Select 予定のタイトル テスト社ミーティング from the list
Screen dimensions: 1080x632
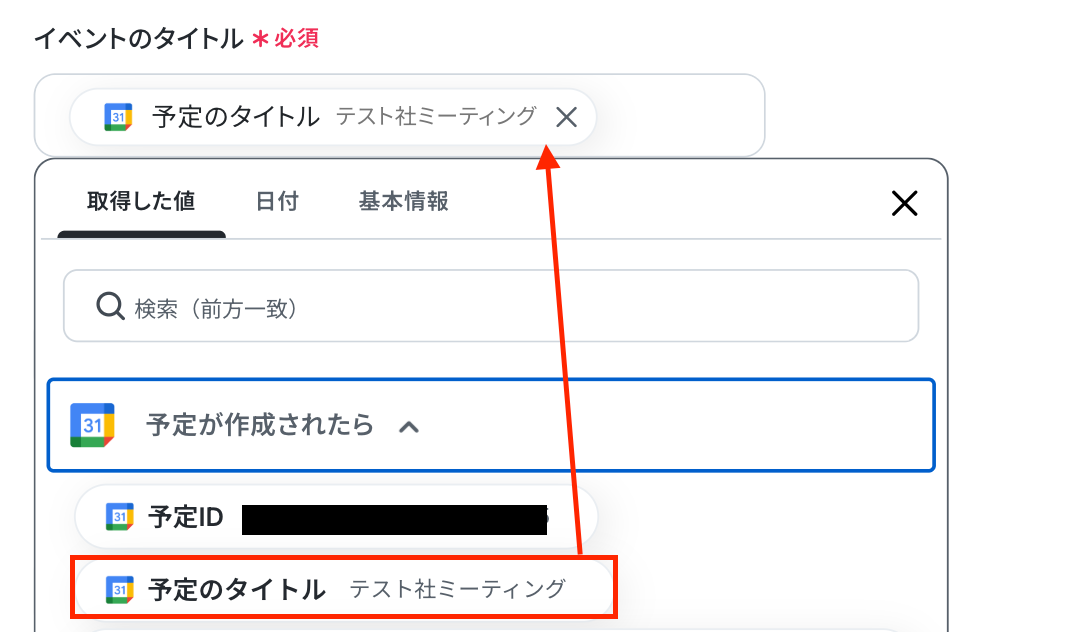pos(344,589)
